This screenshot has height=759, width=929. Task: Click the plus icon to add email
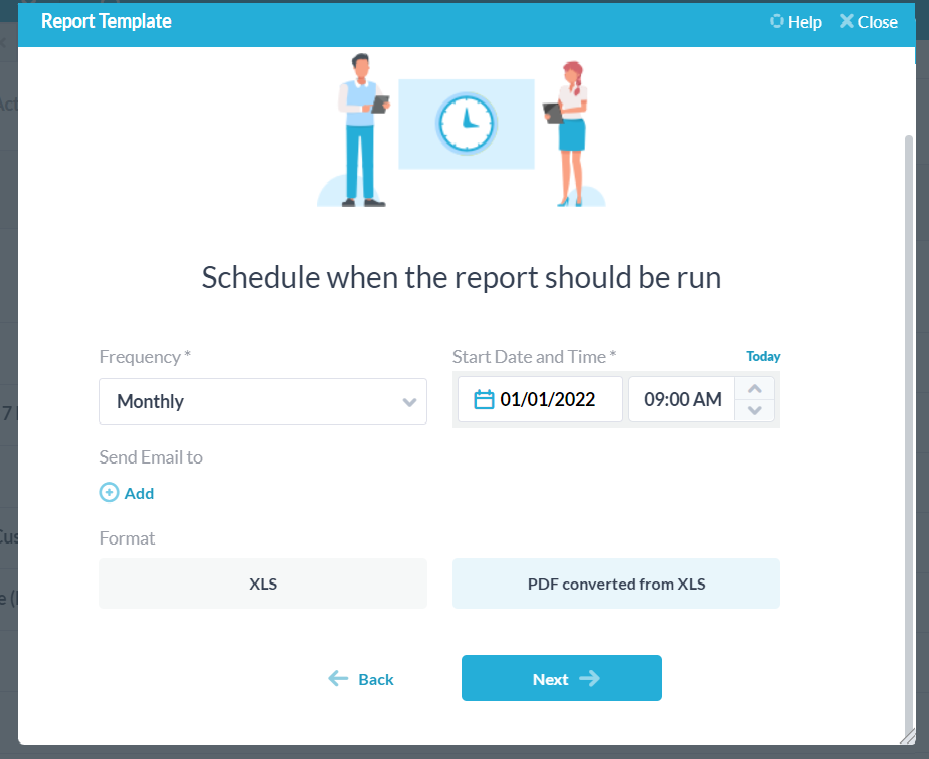click(109, 492)
